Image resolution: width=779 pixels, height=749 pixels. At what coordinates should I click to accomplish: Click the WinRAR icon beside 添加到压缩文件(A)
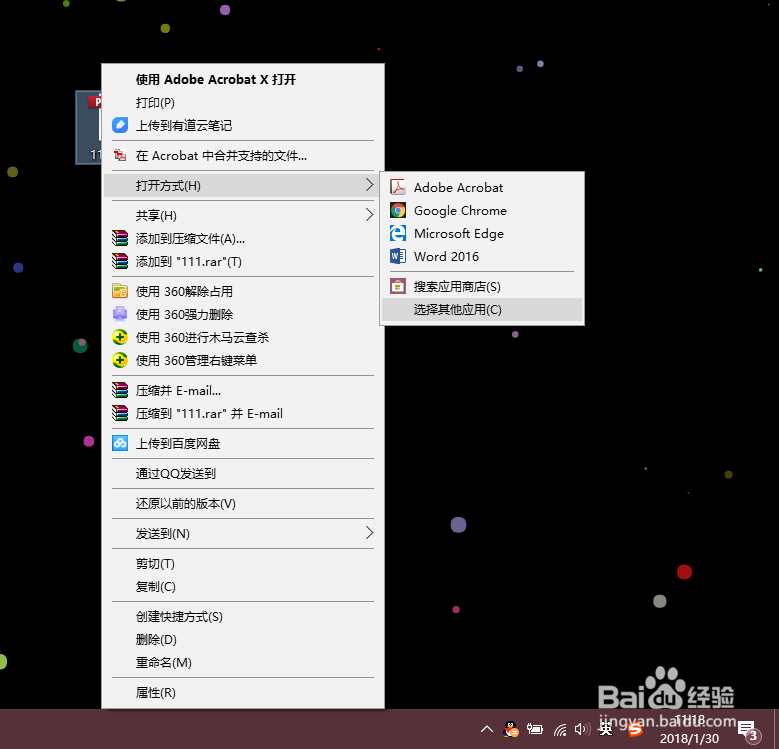pyautogui.click(x=120, y=238)
